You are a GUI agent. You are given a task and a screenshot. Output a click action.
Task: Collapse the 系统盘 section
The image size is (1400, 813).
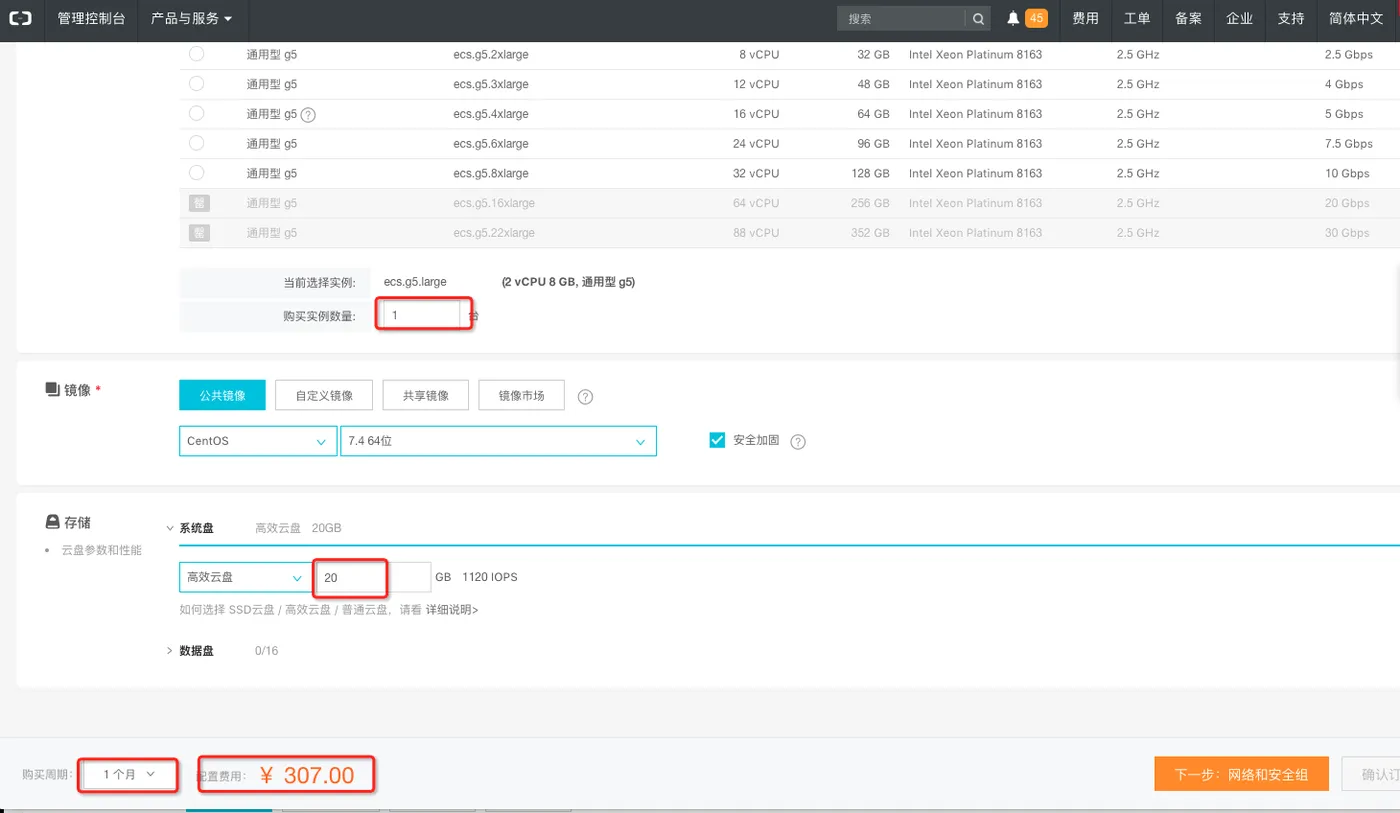pos(170,528)
